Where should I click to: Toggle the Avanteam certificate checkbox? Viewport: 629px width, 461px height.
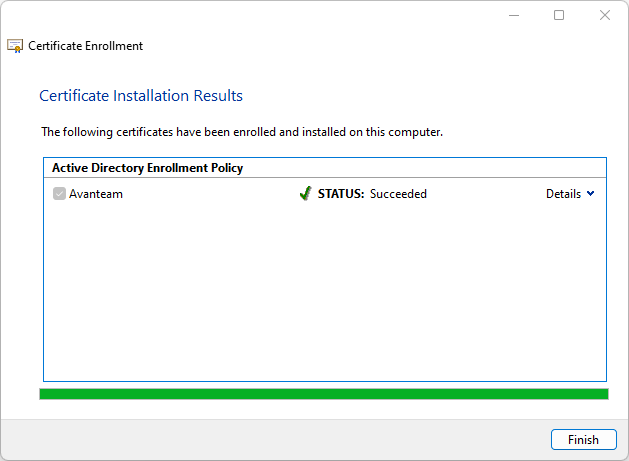(60, 194)
